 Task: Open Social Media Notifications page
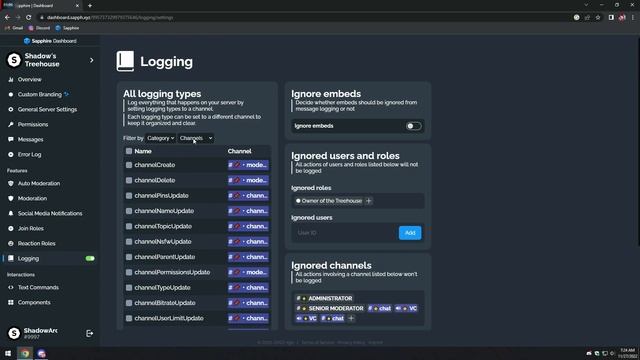[x=50, y=213]
